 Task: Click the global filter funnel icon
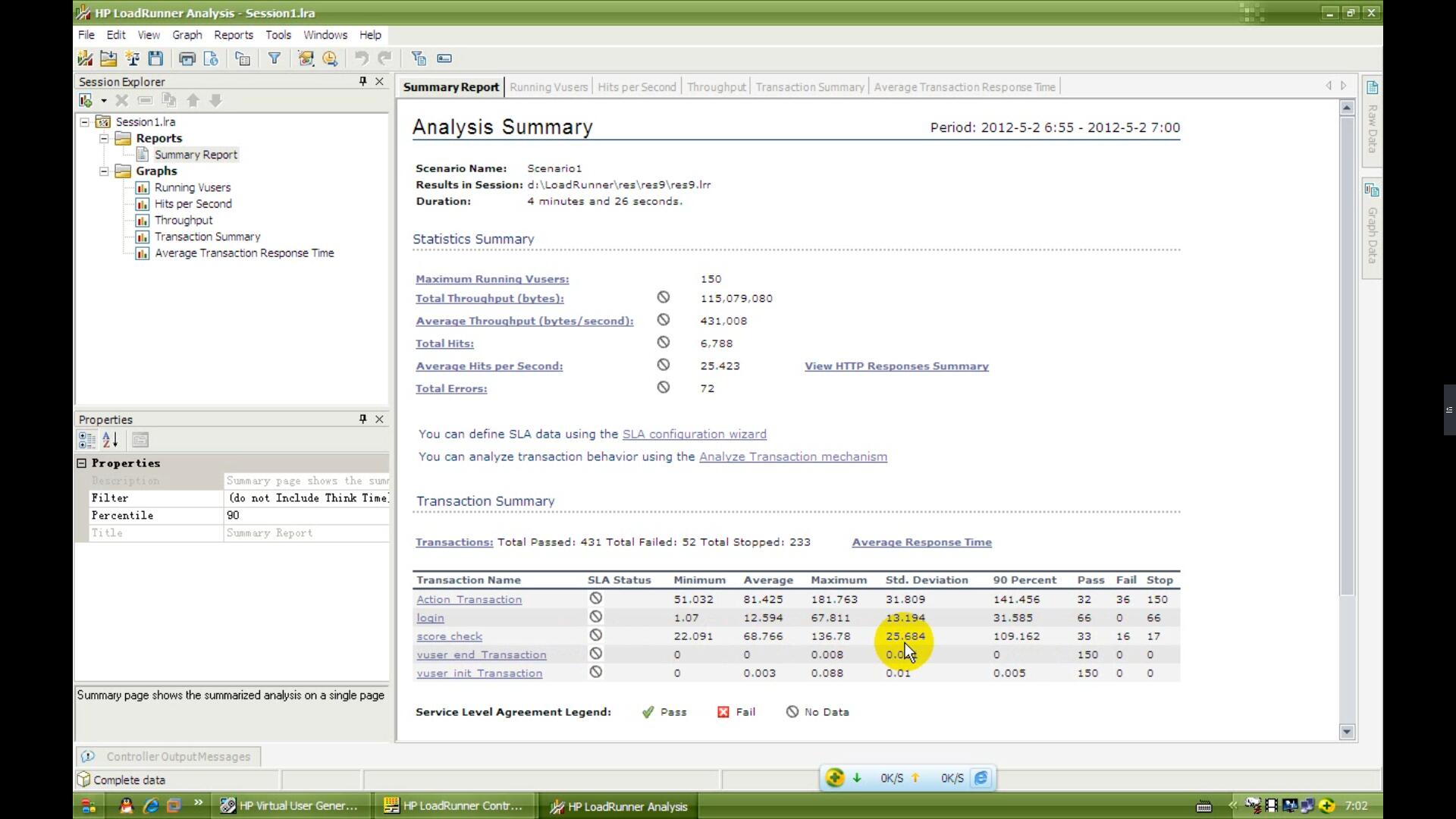pos(275,58)
